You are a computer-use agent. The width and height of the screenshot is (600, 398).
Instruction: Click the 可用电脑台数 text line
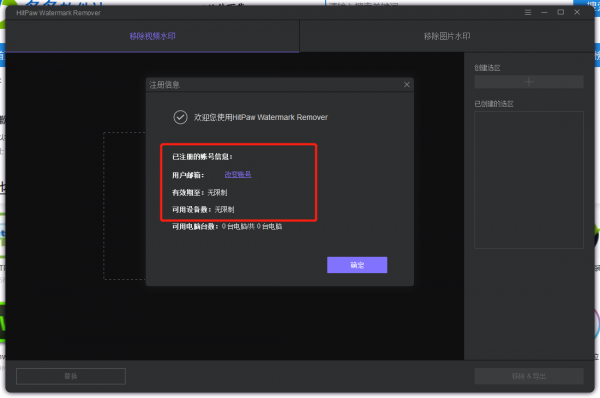coord(227,227)
